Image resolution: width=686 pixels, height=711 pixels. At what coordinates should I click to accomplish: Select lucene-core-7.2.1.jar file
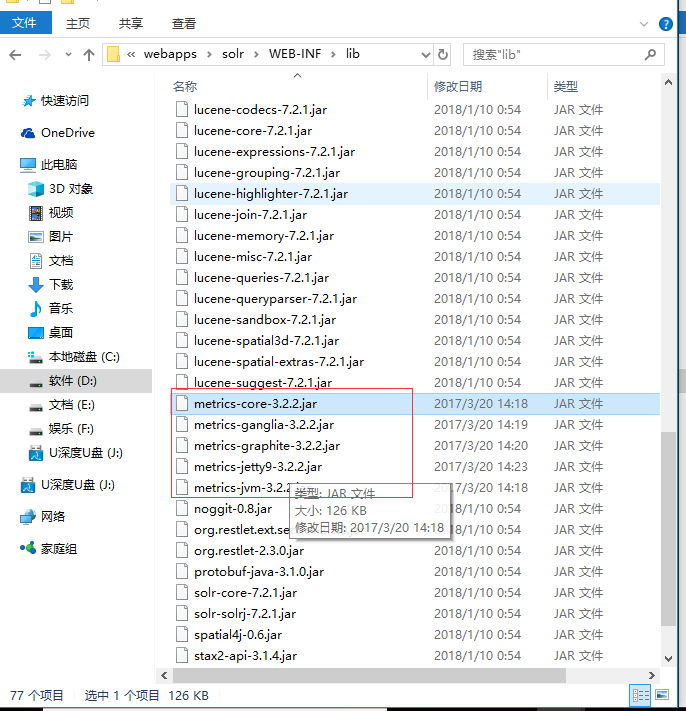tap(253, 131)
